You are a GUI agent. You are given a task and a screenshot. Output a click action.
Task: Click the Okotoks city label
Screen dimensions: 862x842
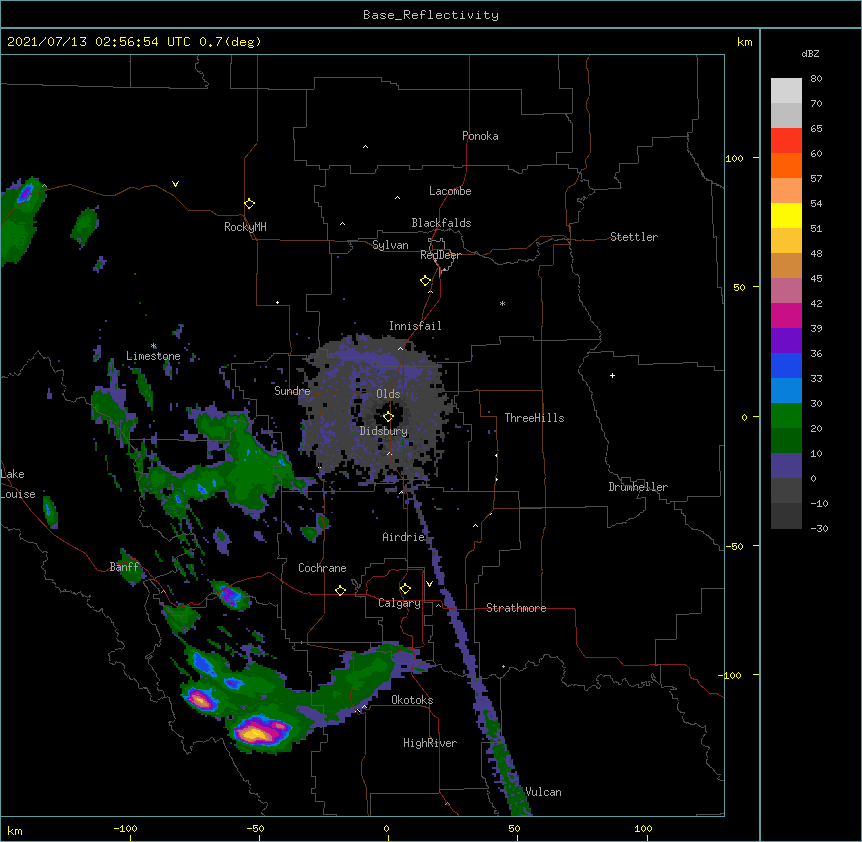[412, 700]
